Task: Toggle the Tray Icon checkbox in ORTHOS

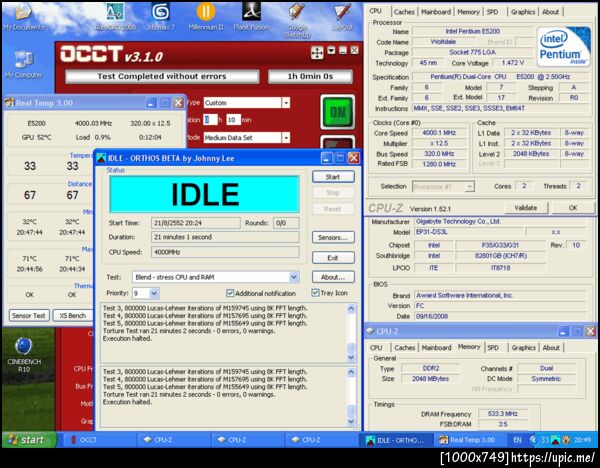Action: click(315, 293)
